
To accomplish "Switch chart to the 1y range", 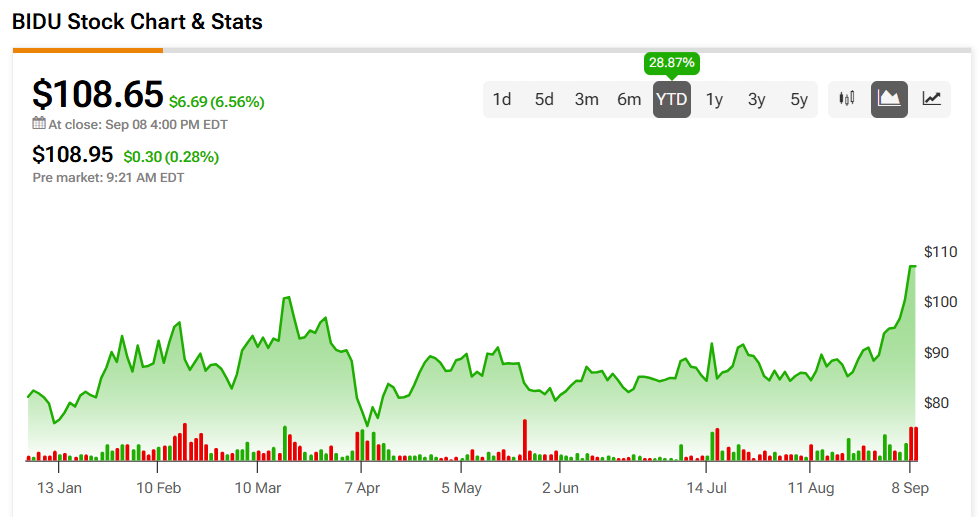I will pyautogui.click(x=714, y=99).
